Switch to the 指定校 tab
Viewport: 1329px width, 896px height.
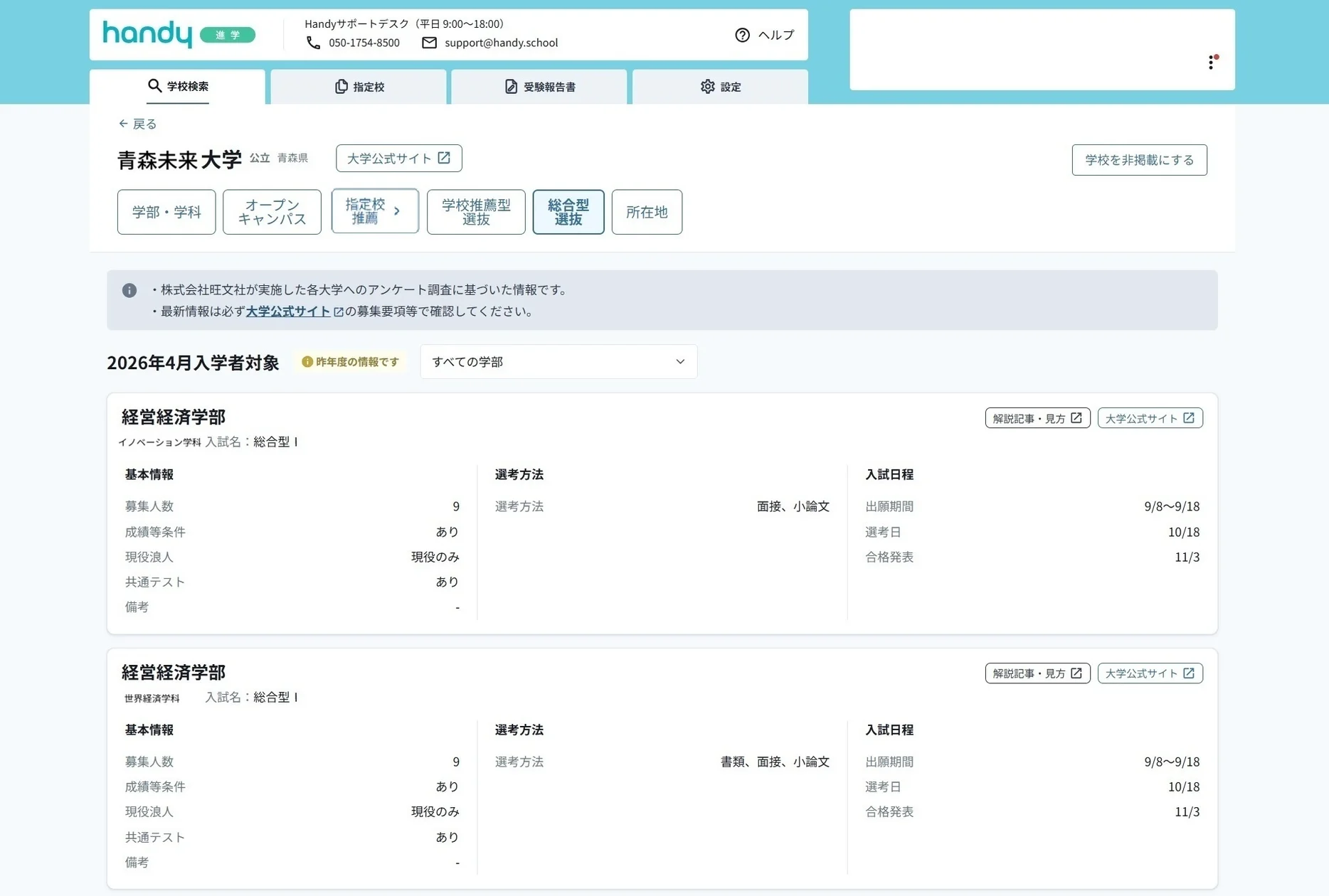tap(359, 86)
